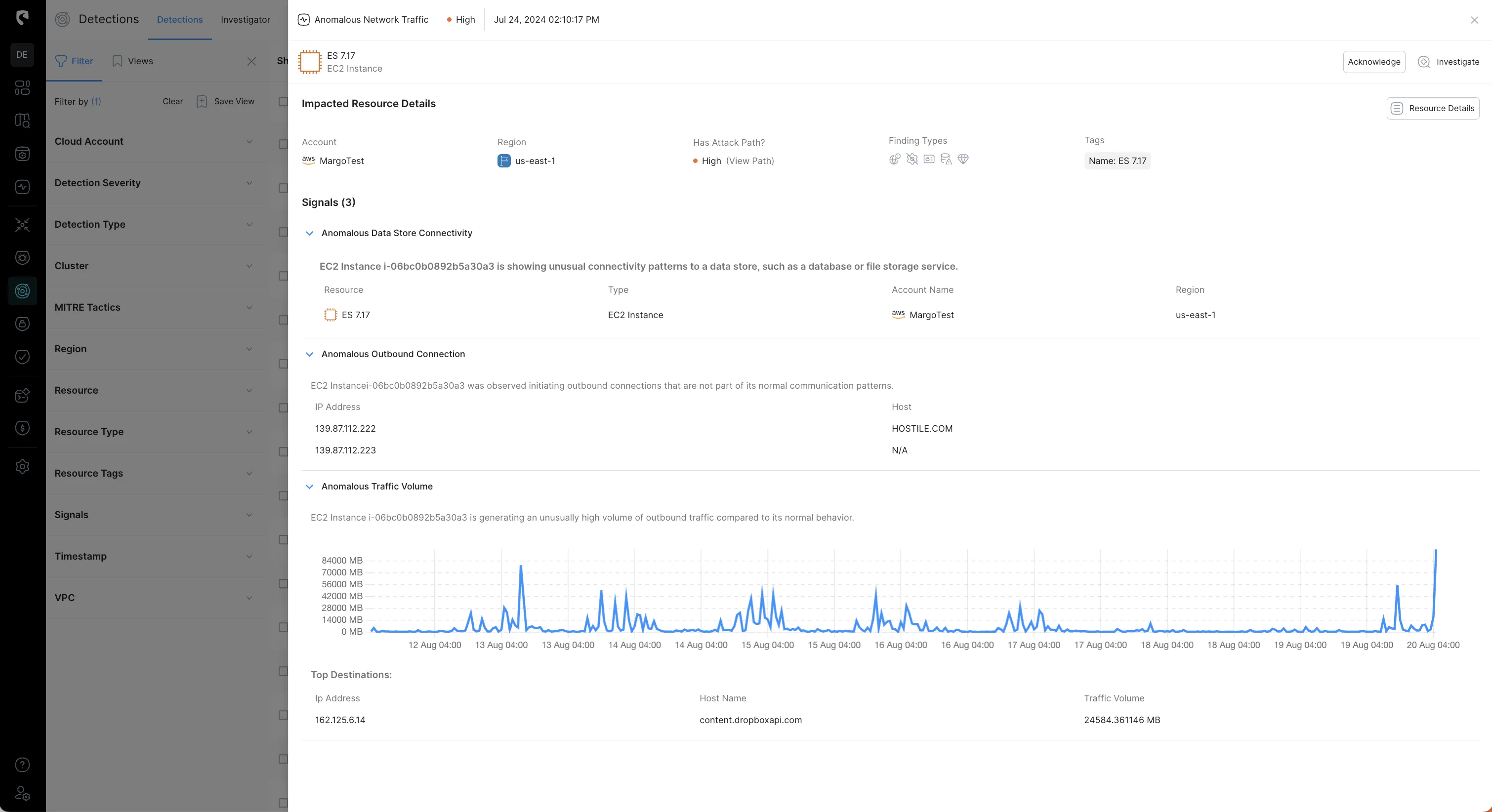This screenshot has height=812, width=1492.
Task: Click the ID card finding type icon
Action: tap(929, 159)
